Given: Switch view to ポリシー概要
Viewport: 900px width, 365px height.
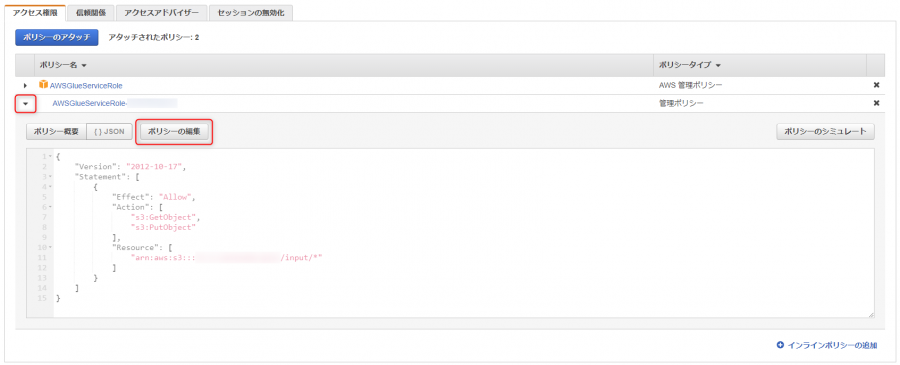Looking at the screenshot, I should (56, 131).
